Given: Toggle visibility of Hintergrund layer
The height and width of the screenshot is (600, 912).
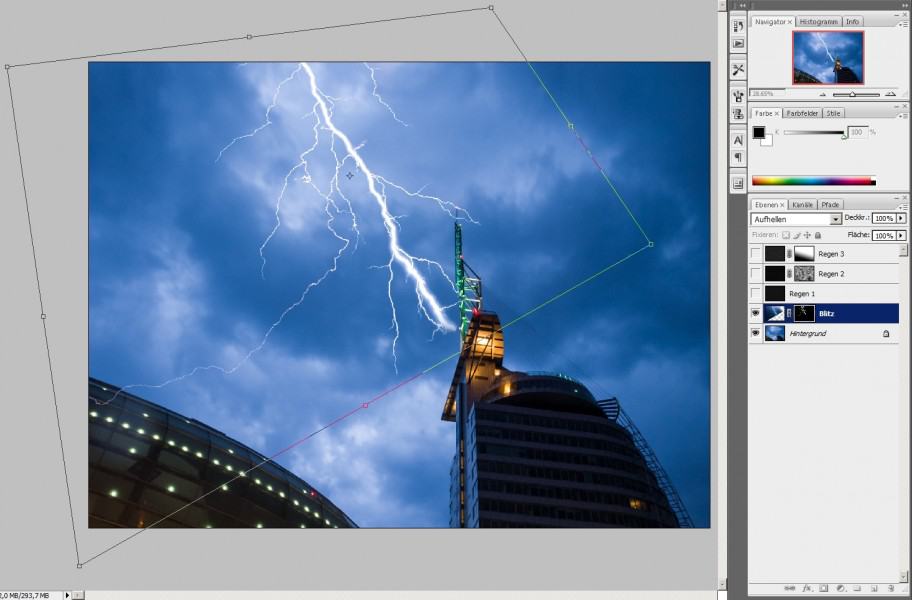Looking at the screenshot, I should (x=756, y=333).
